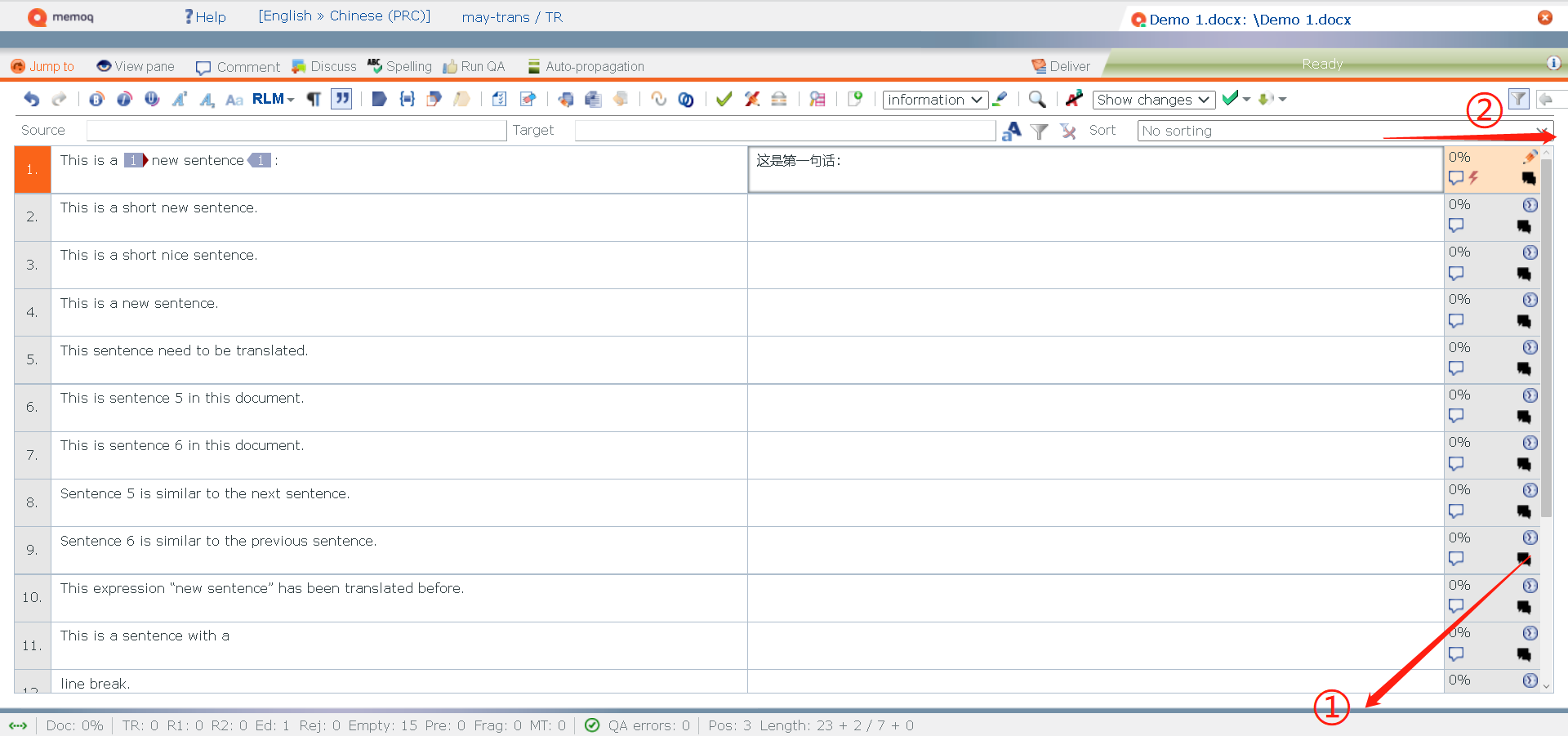The height and width of the screenshot is (736, 1568).
Task: Toggle italic formatting
Action: pyautogui.click(x=124, y=99)
